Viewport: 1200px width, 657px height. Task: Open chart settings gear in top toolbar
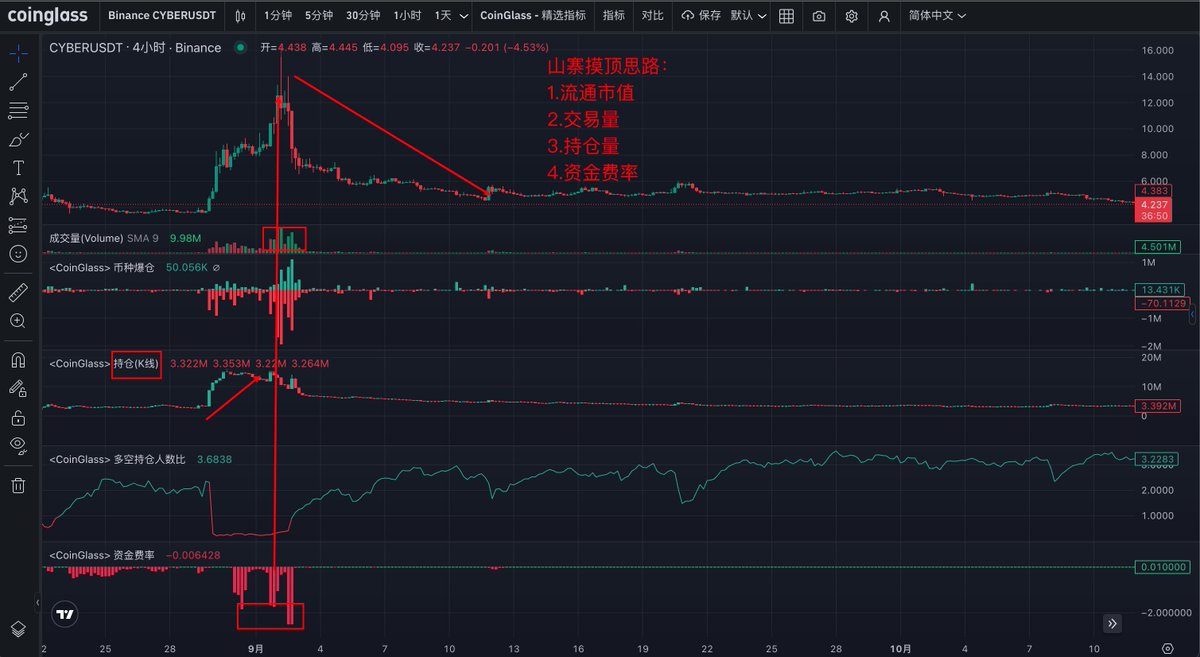point(851,16)
